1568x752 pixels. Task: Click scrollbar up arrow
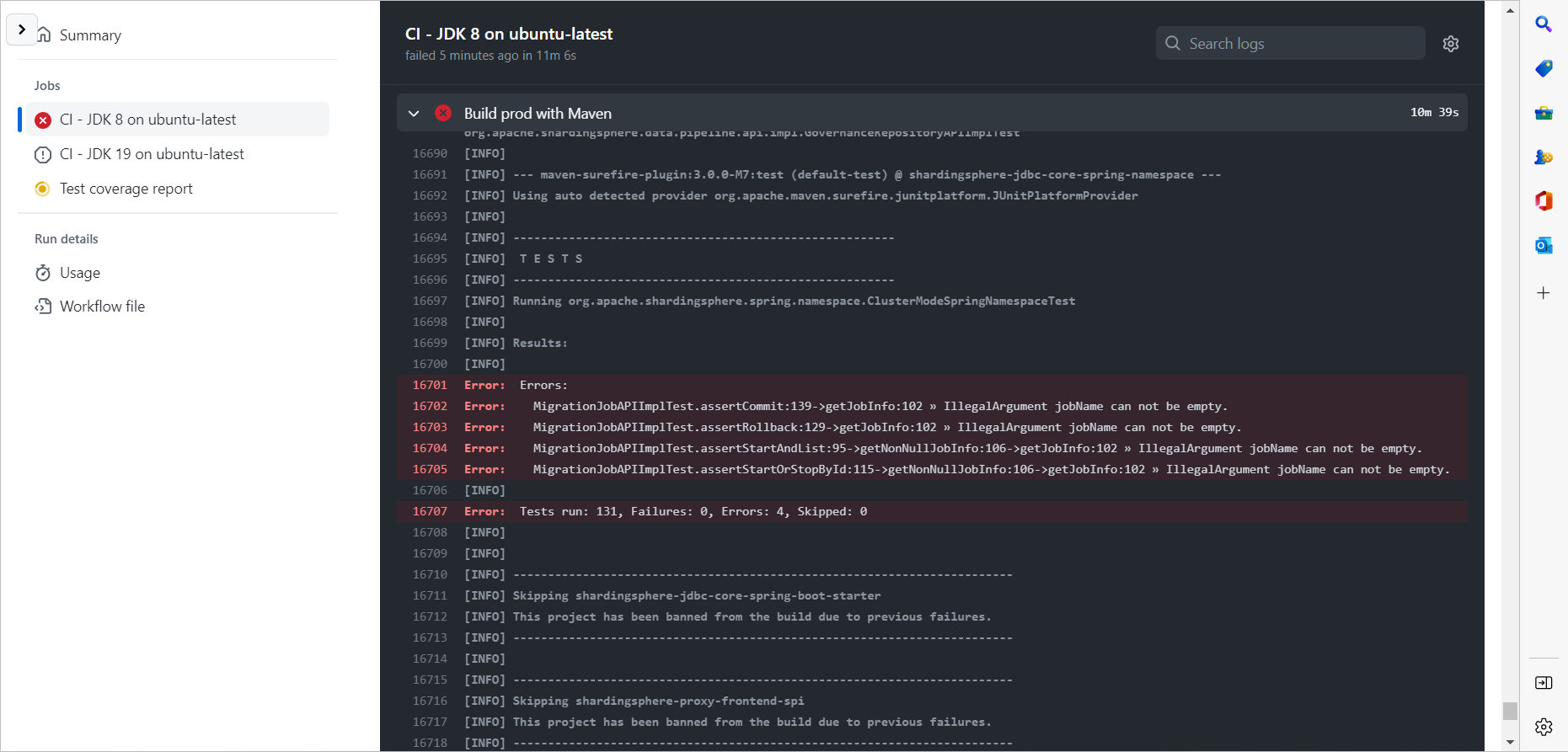(1510, 10)
